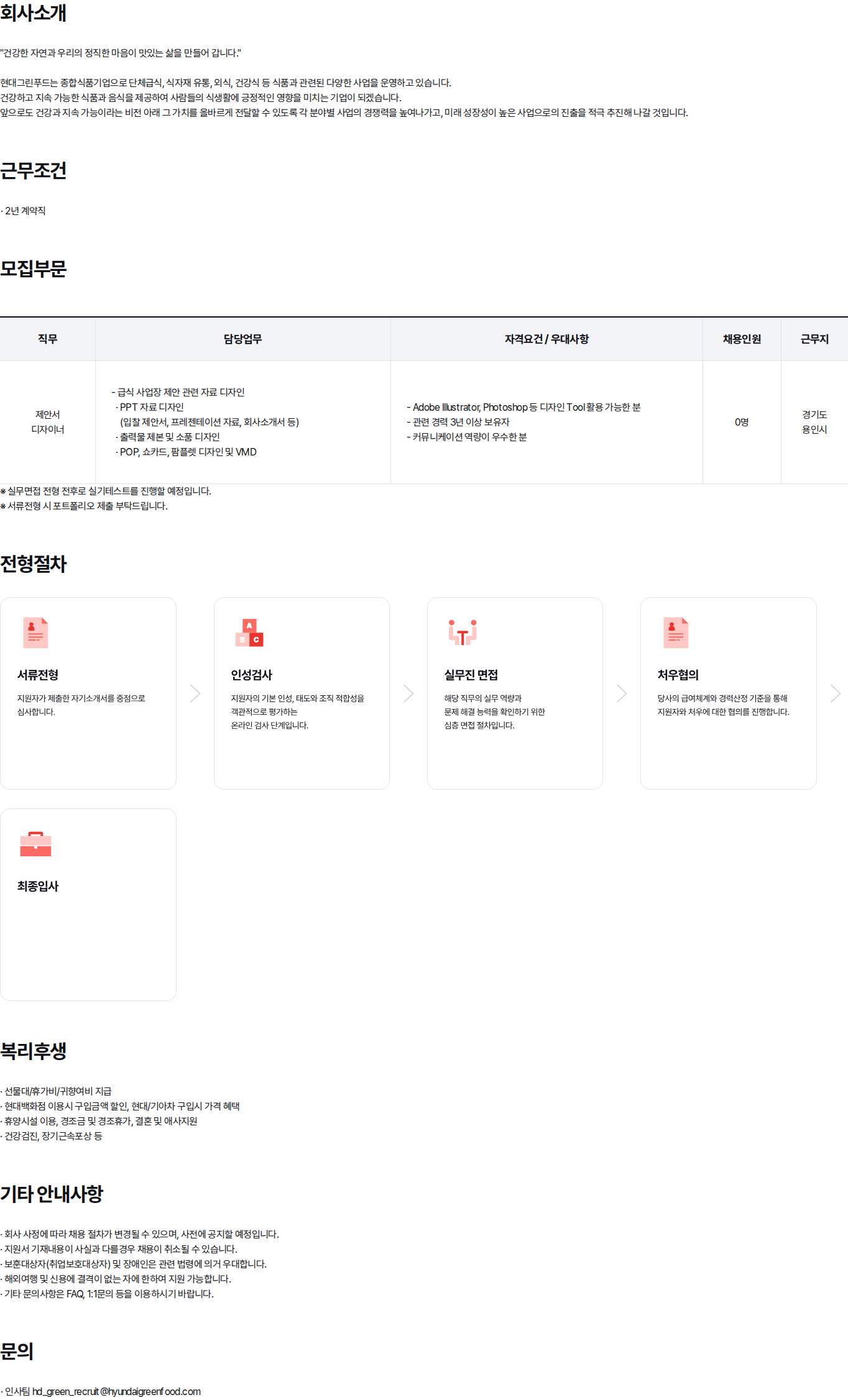The height and width of the screenshot is (1400, 848).
Task: Click the 문의 section heading
Action: (x=17, y=1352)
